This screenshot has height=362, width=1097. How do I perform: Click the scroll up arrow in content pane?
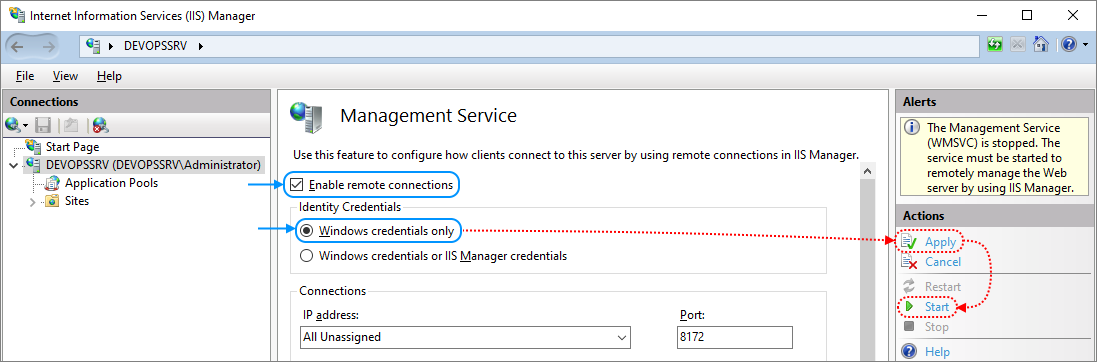tap(868, 171)
